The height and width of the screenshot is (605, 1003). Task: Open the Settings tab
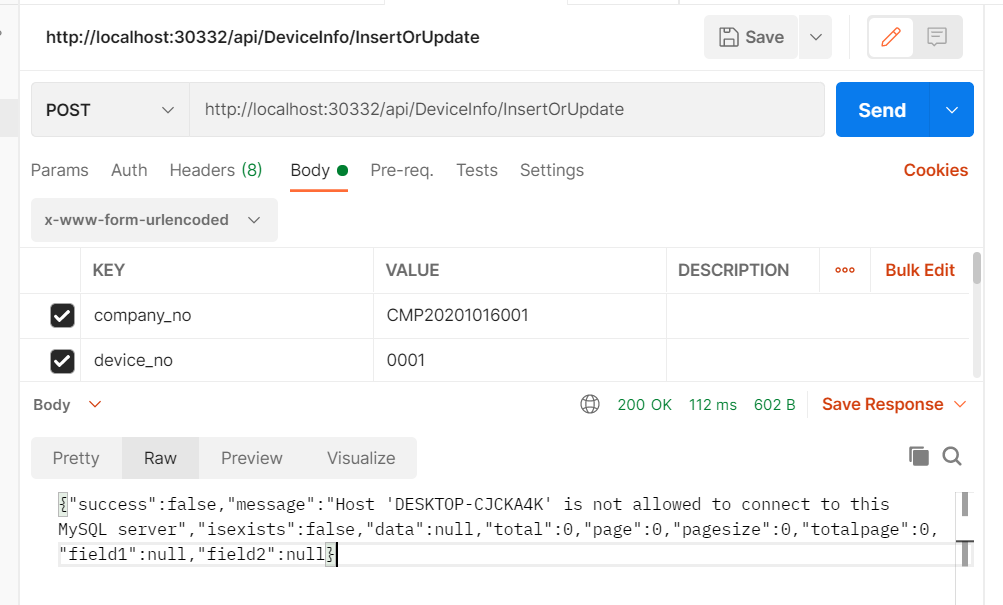pos(551,170)
